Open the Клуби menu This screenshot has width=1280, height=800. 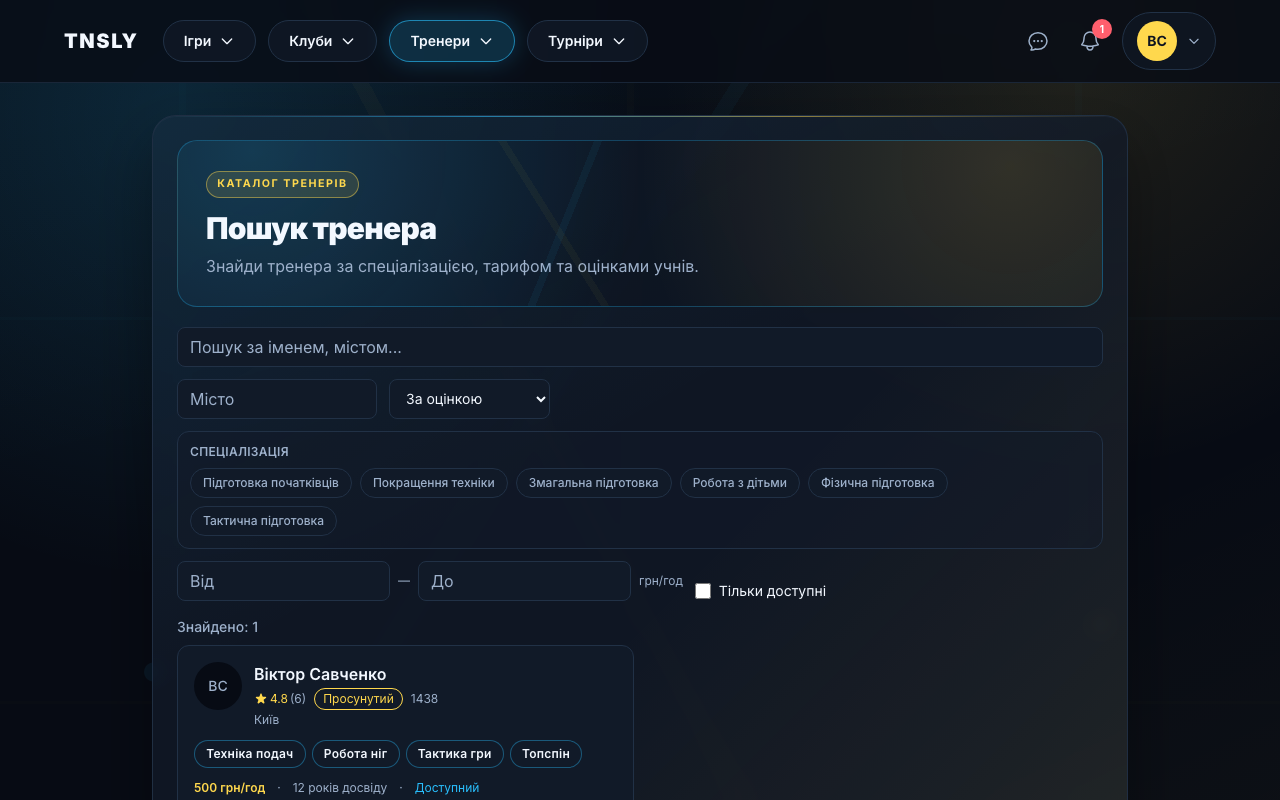[x=322, y=41]
